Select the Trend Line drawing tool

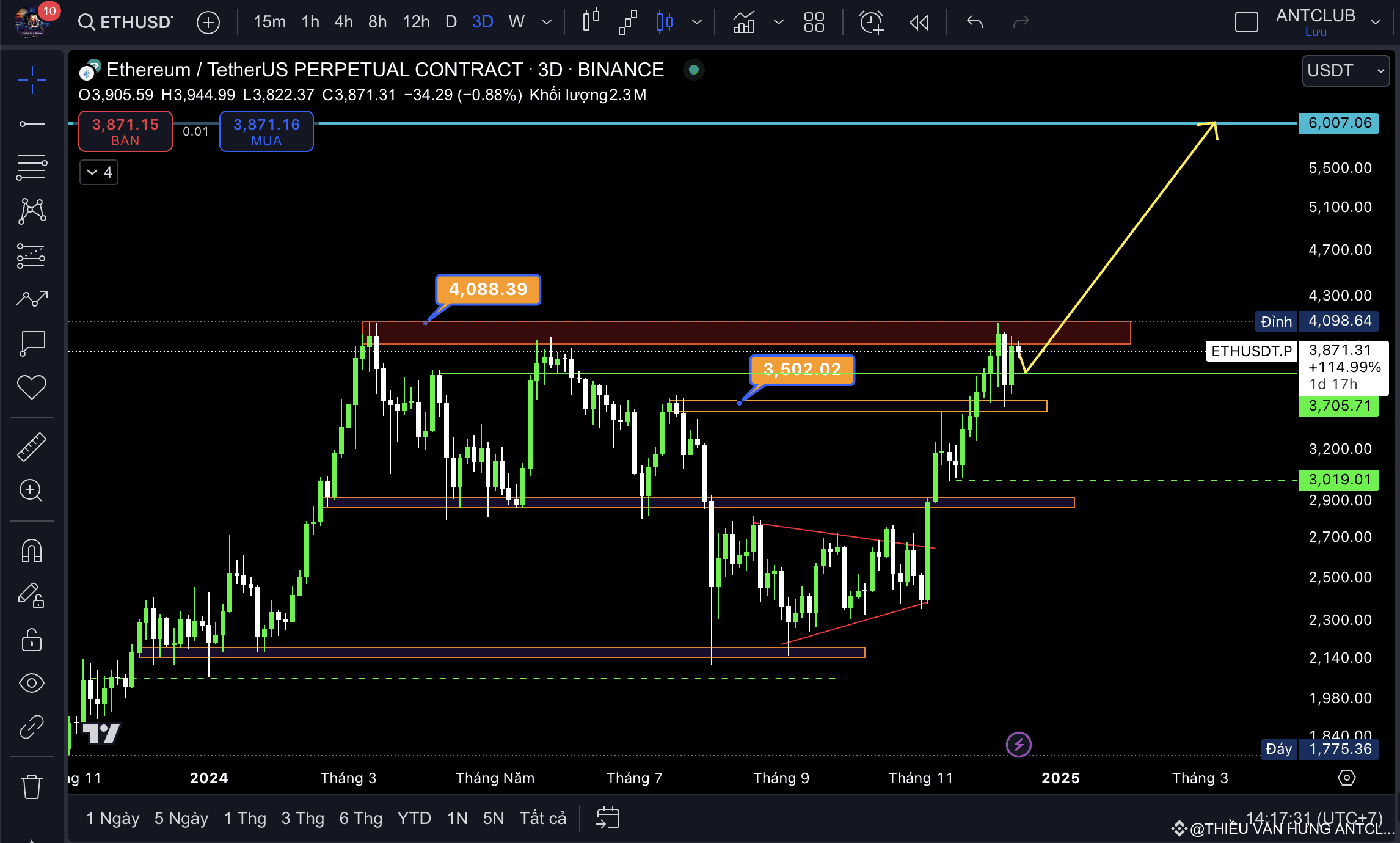click(31, 125)
